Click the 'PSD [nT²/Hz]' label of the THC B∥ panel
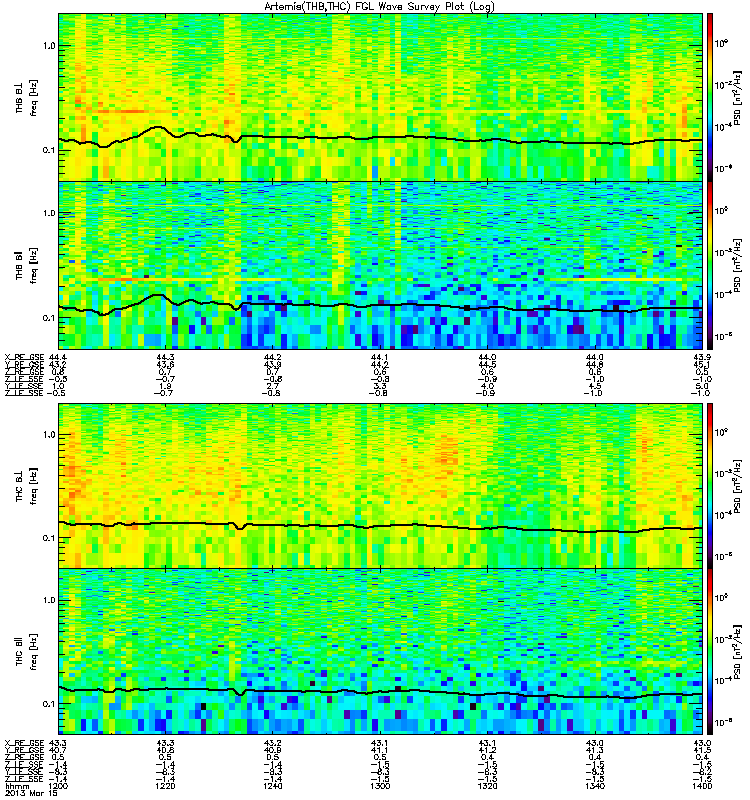The height and width of the screenshot is (800, 750). click(x=737, y=652)
